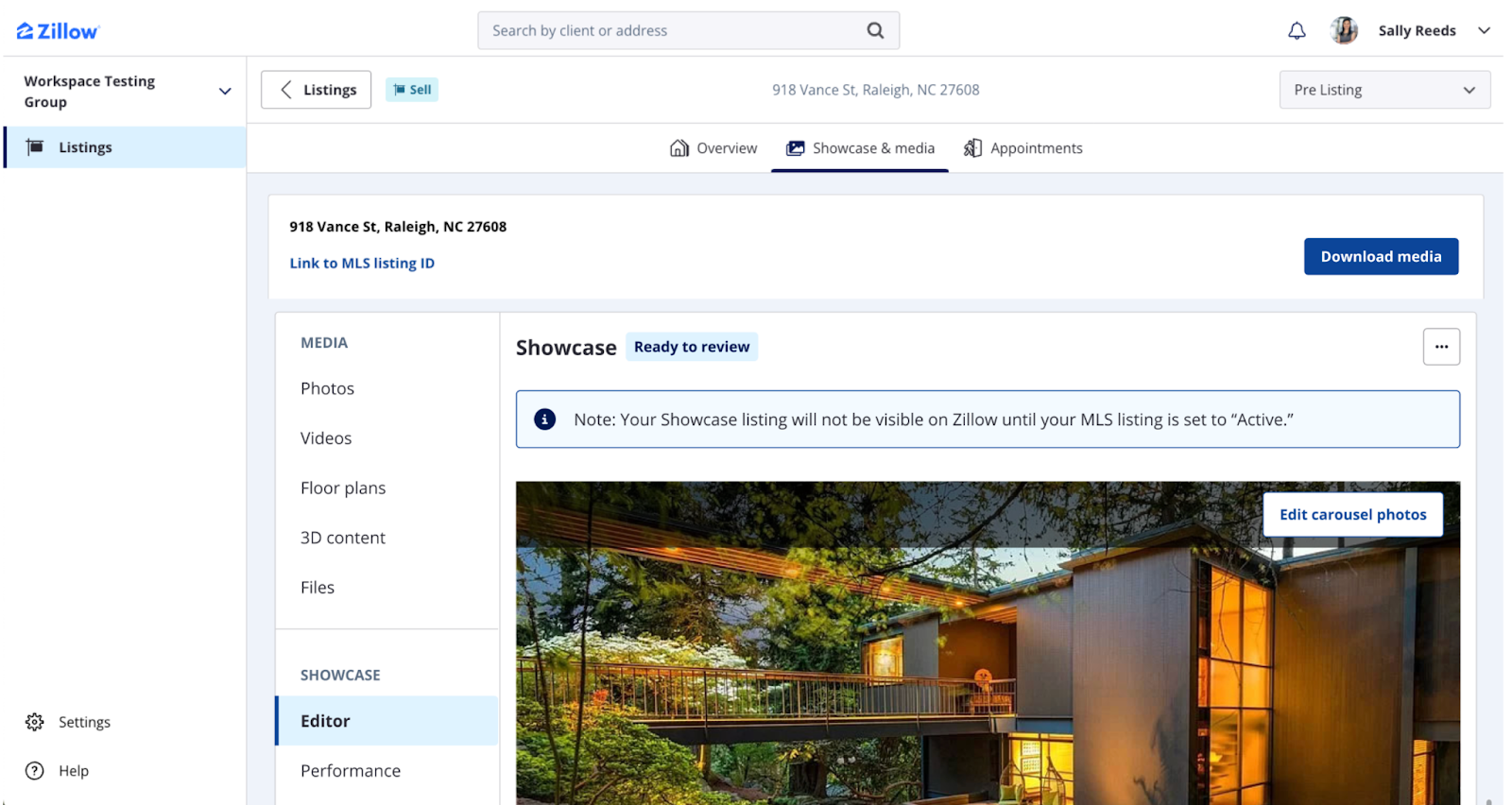1512x805 pixels.
Task: Go back to Listings
Action: point(316,90)
